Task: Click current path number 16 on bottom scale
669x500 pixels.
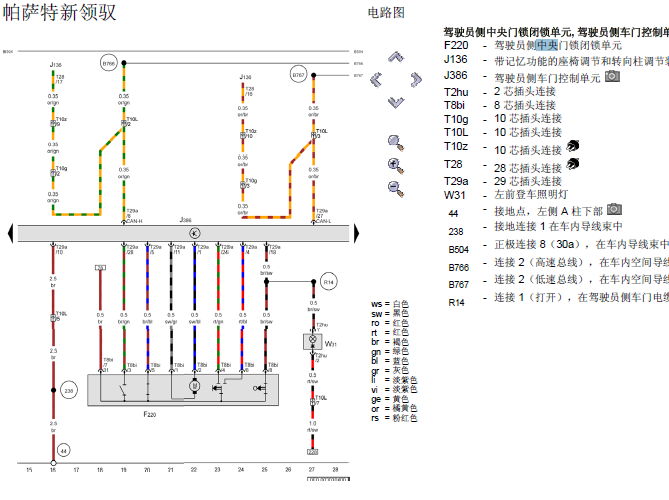Action: (x=53, y=470)
